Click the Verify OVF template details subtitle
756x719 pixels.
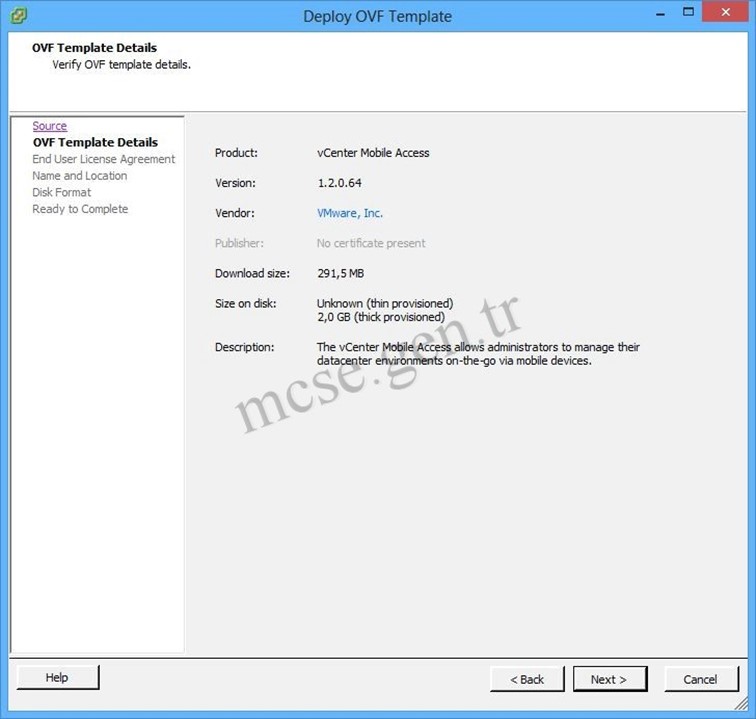tap(122, 65)
